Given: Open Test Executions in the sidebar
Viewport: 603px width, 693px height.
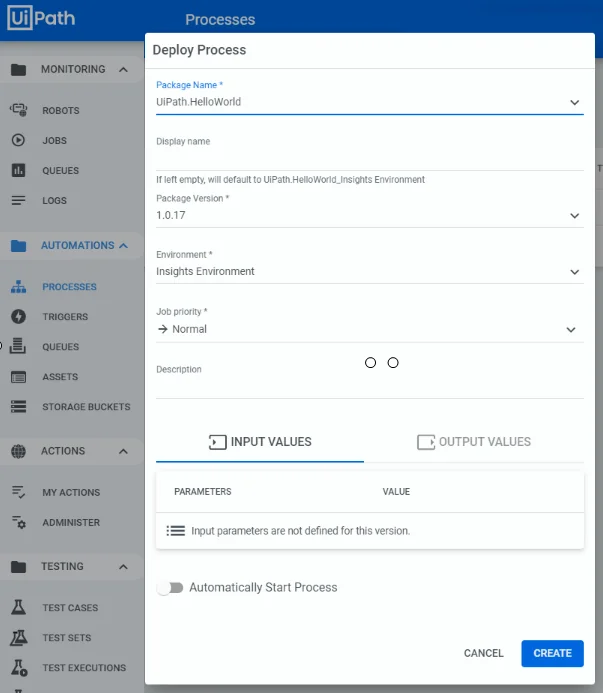Looking at the screenshot, I should pos(84,668).
